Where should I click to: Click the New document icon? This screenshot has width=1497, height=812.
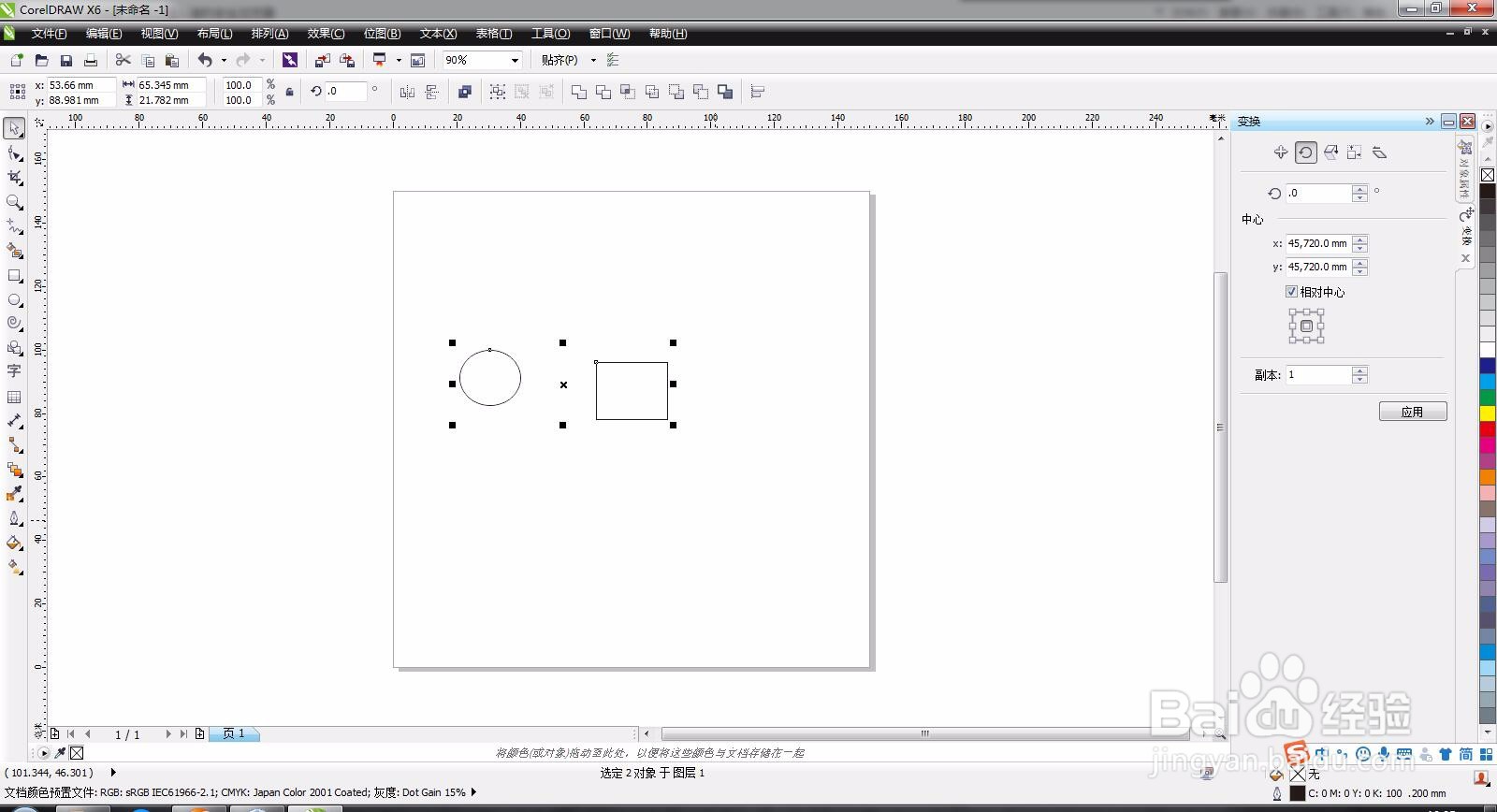(16, 60)
